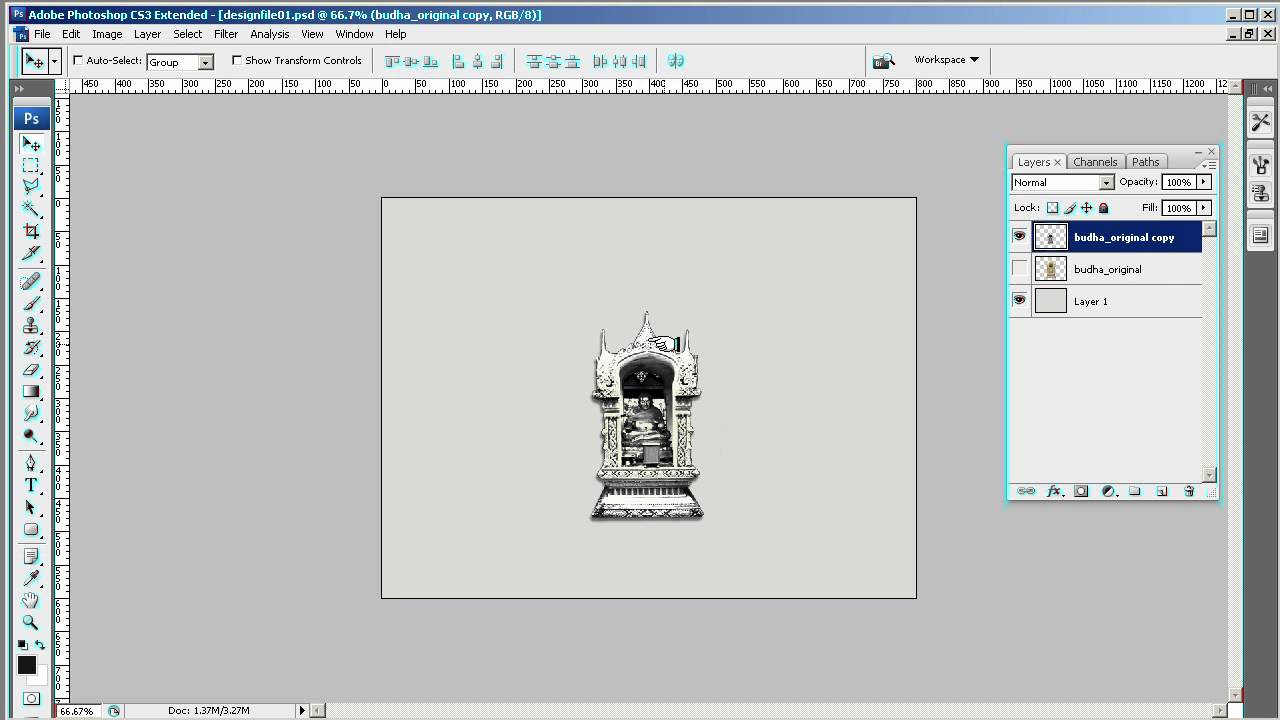Image resolution: width=1280 pixels, height=720 pixels.
Task: Enable Show Transform Controls checkbox
Action: pyautogui.click(x=237, y=60)
